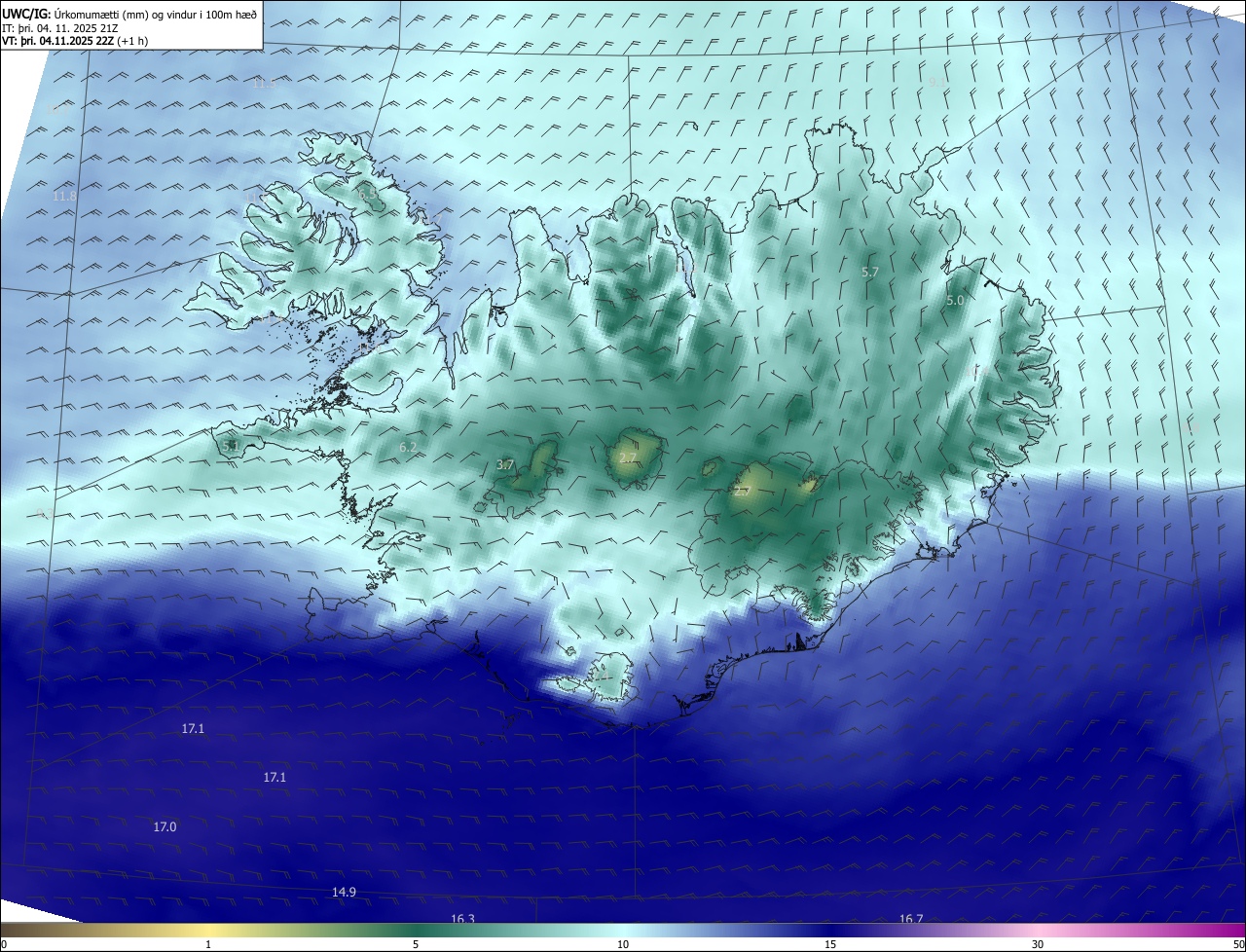1246x952 pixels.
Task: Click the 14.9 value on the map
Action: (x=344, y=892)
